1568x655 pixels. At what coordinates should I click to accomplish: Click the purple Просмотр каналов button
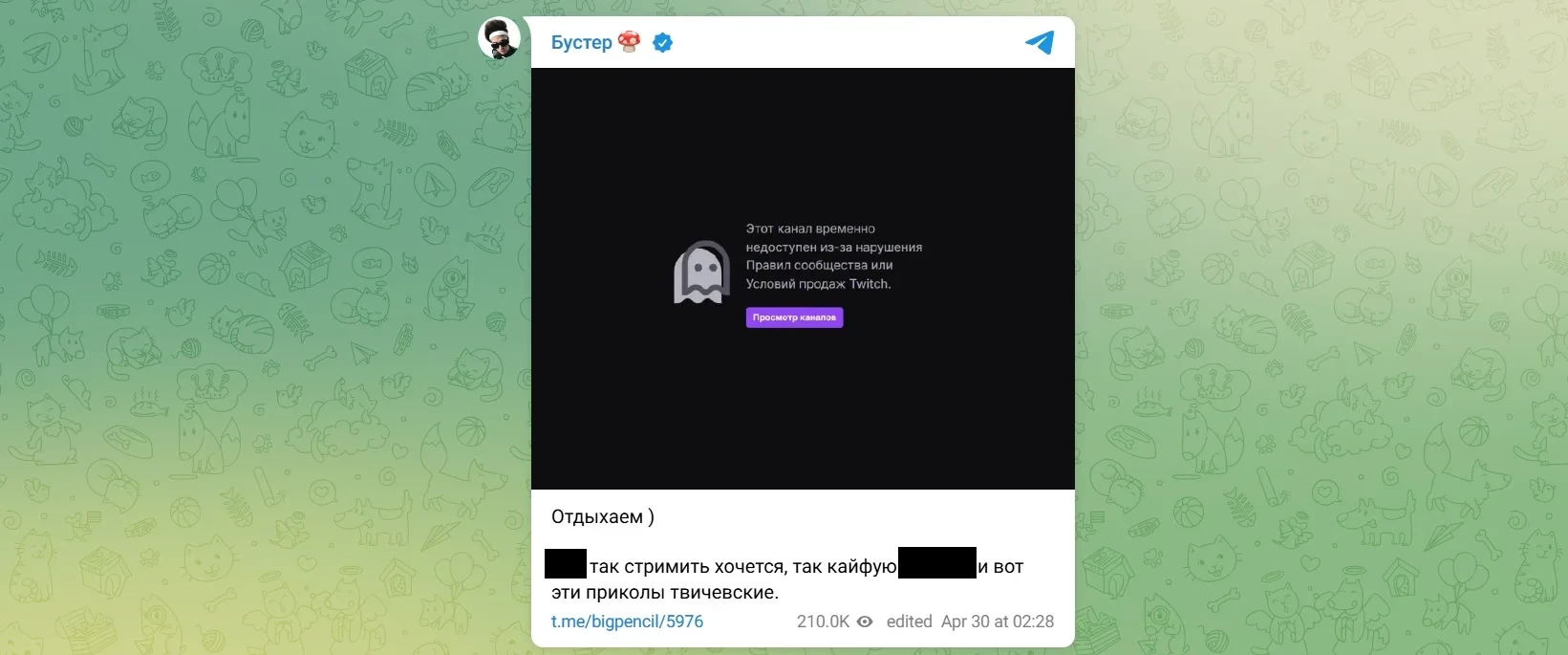794,317
